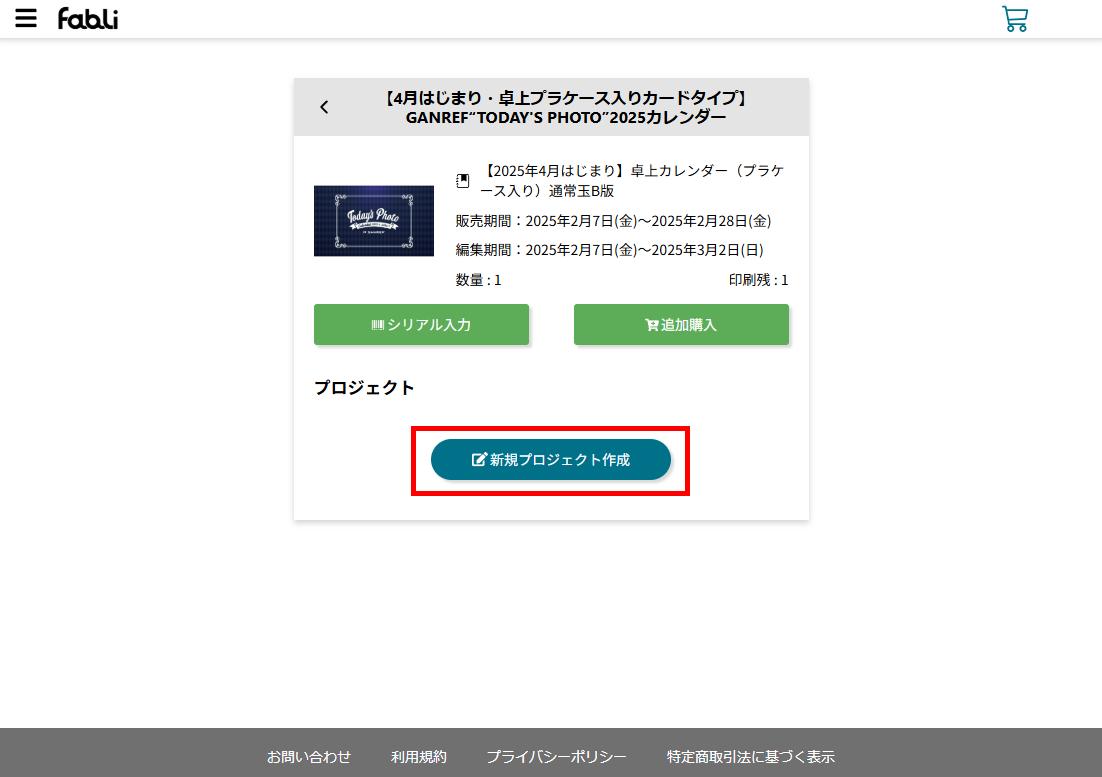Click the 卓上カレンダー product name text
The width and height of the screenshot is (1102, 777).
632,180
